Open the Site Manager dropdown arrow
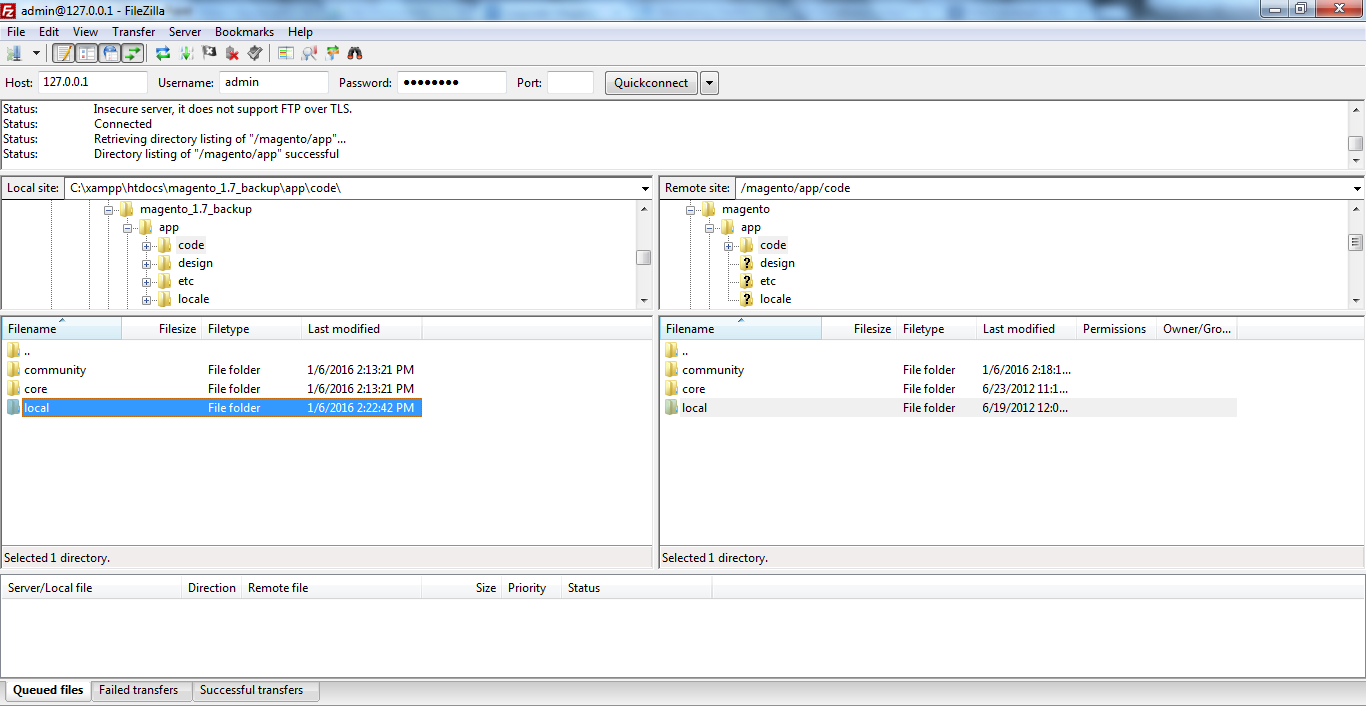The height and width of the screenshot is (706, 1366). pyautogui.click(x=36, y=53)
